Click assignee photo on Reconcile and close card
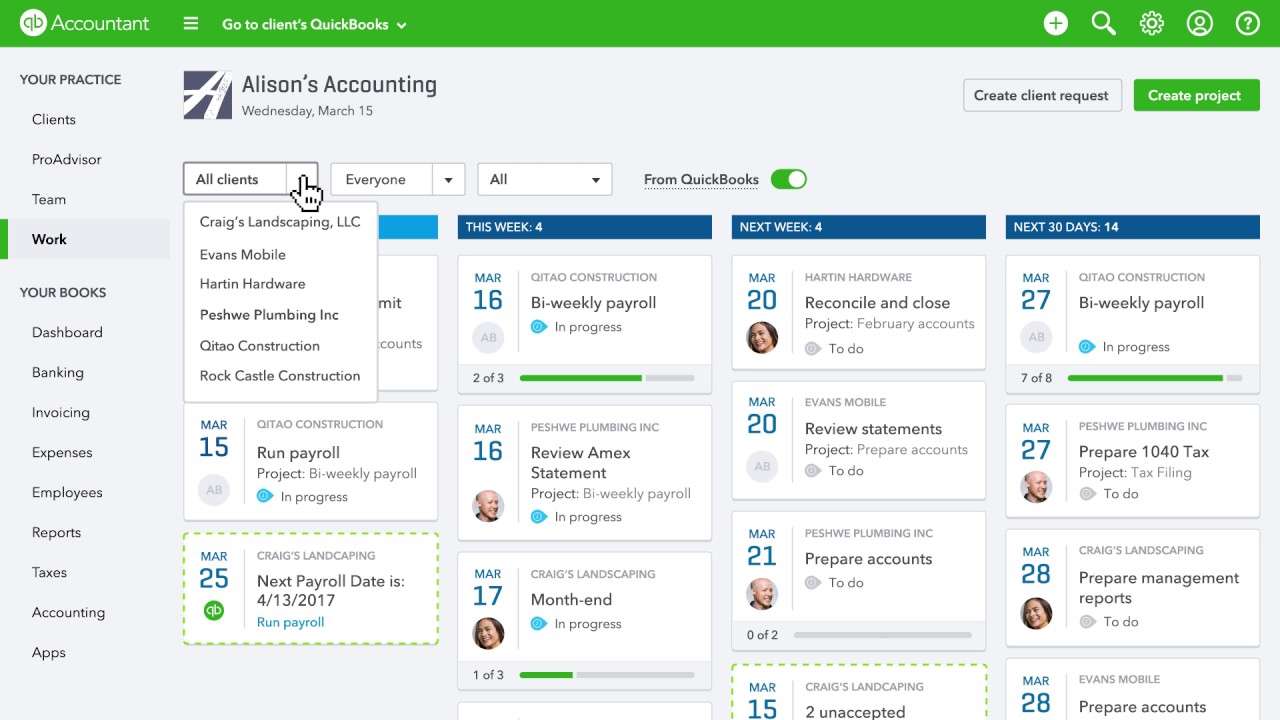The height and width of the screenshot is (720, 1280). [762, 338]
